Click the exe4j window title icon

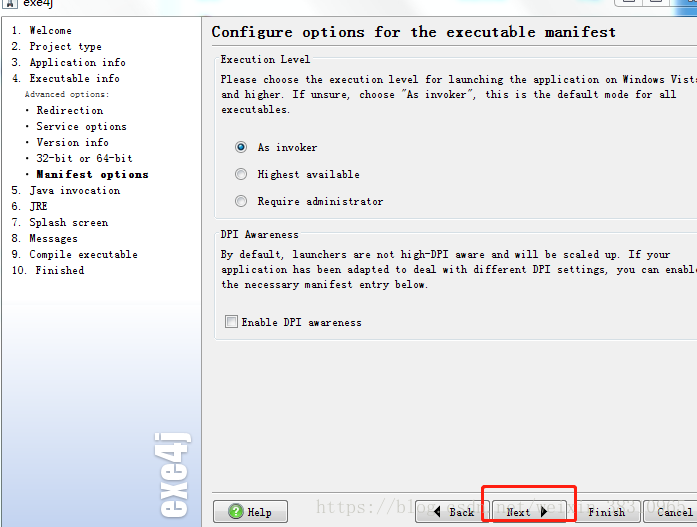click(x=8, y=4)
